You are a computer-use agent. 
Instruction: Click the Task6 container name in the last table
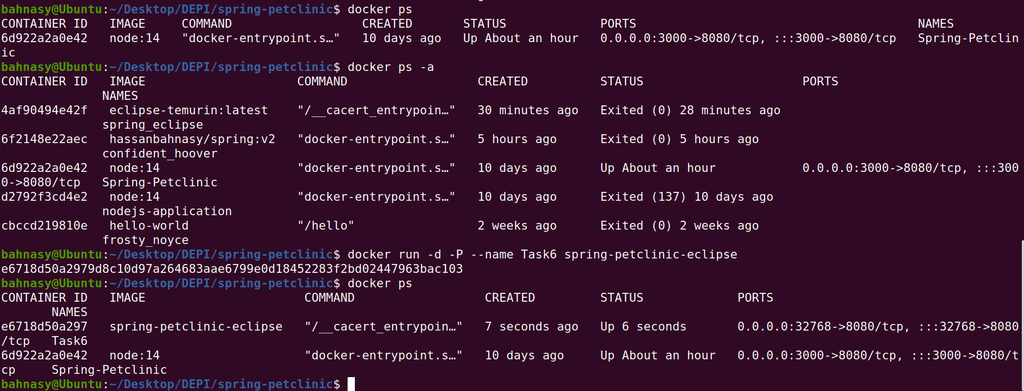(x=70, y=341)
